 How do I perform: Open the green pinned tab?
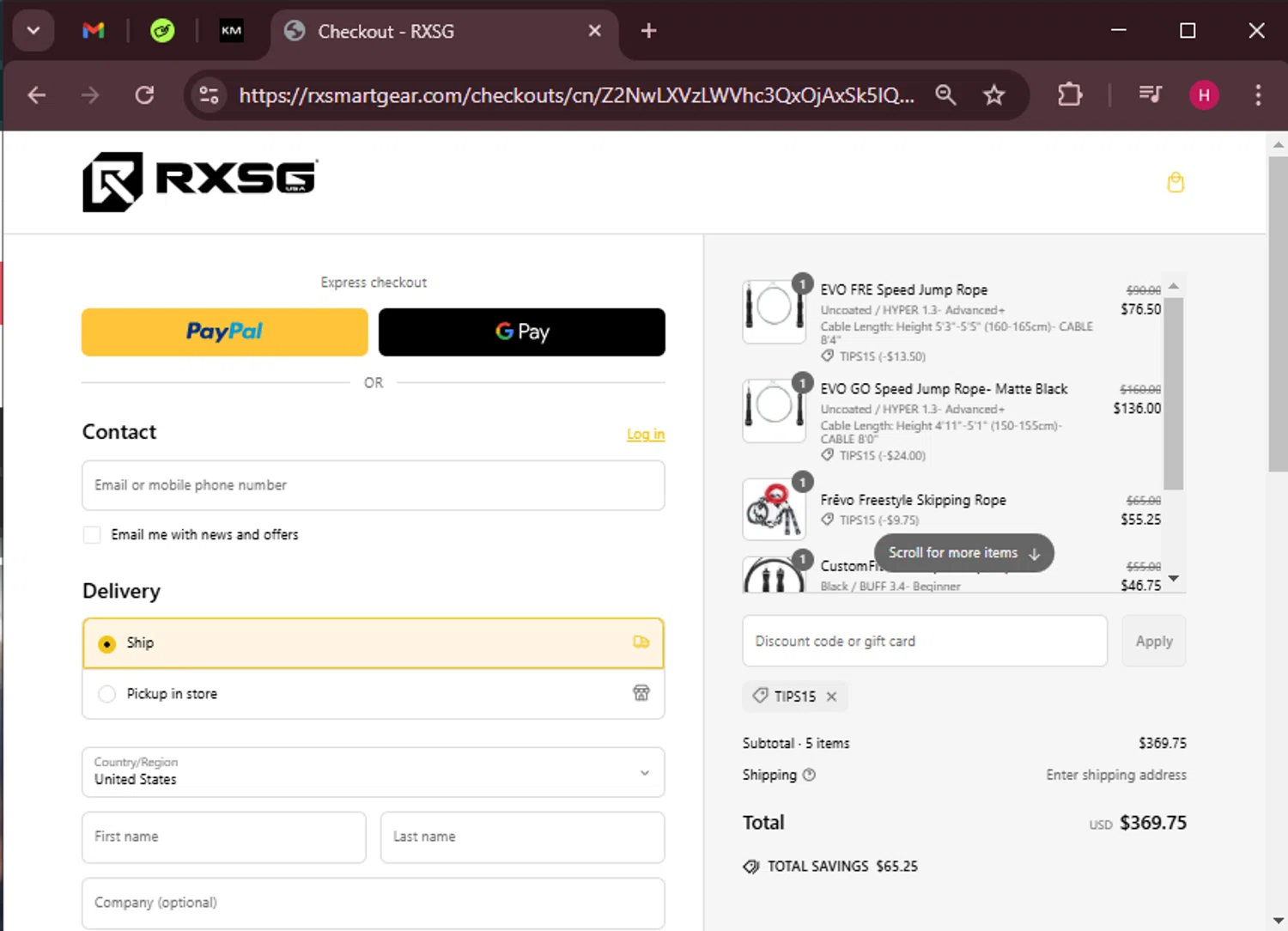click(x=162, y=31)
